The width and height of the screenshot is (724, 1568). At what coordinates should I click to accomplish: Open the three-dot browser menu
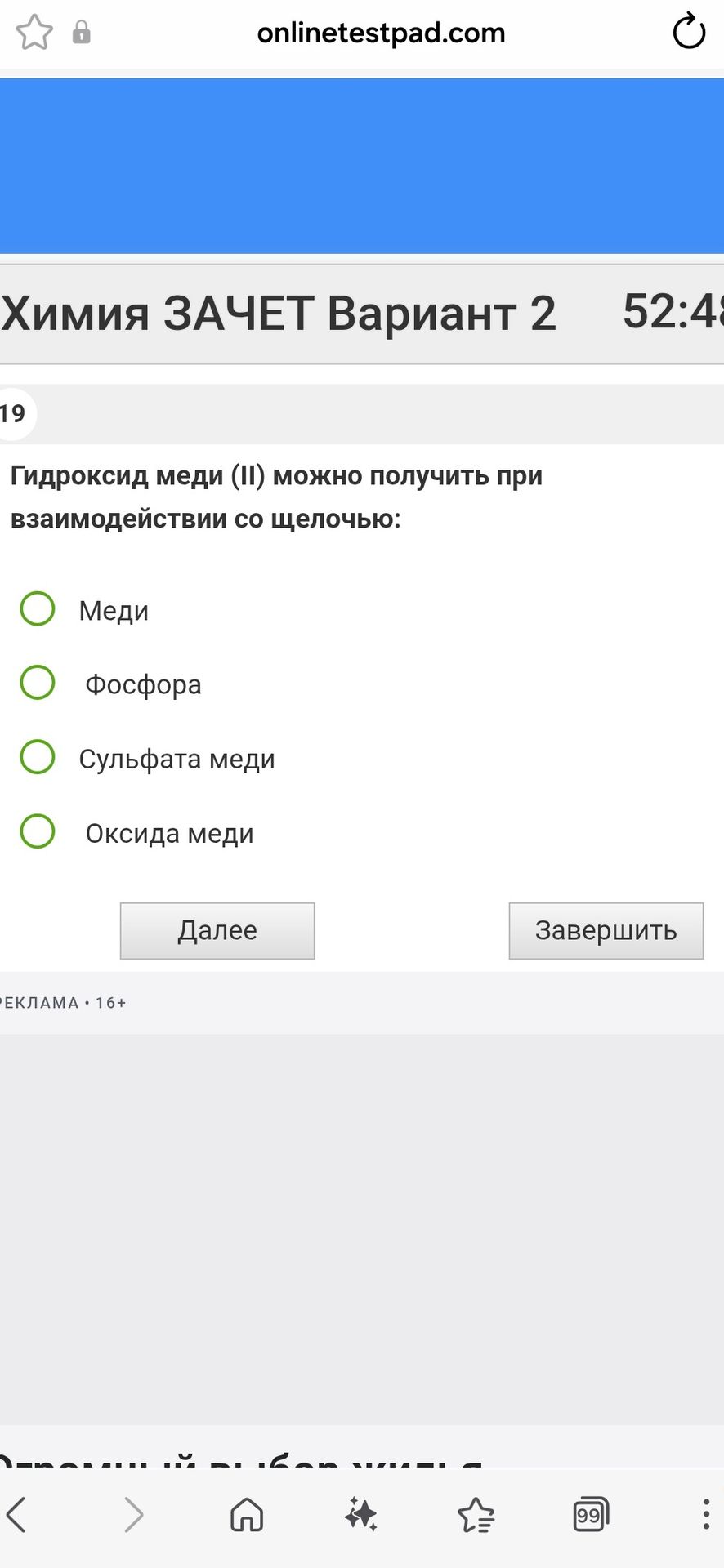coord(706,1514)
